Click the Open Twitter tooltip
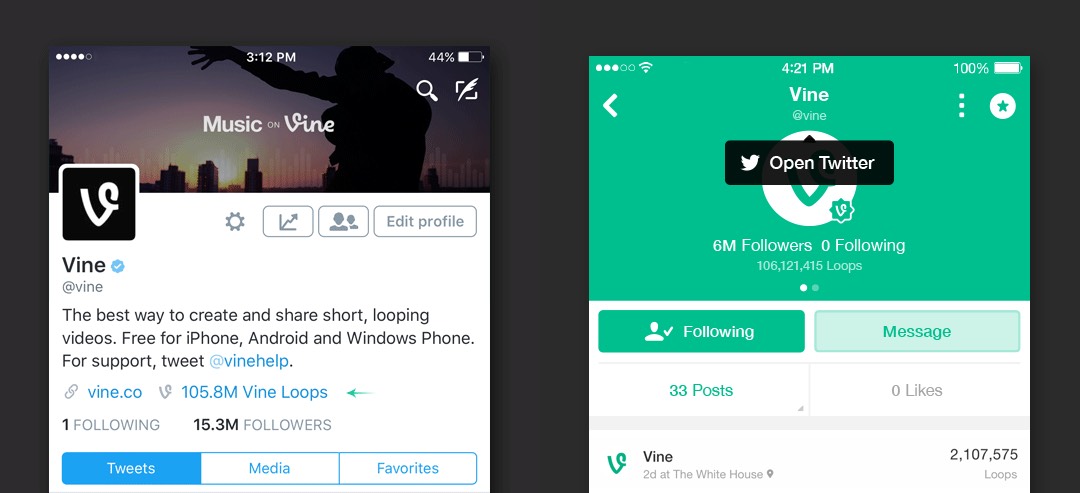This screenshot has width=1080, height=493. point(809,162)
